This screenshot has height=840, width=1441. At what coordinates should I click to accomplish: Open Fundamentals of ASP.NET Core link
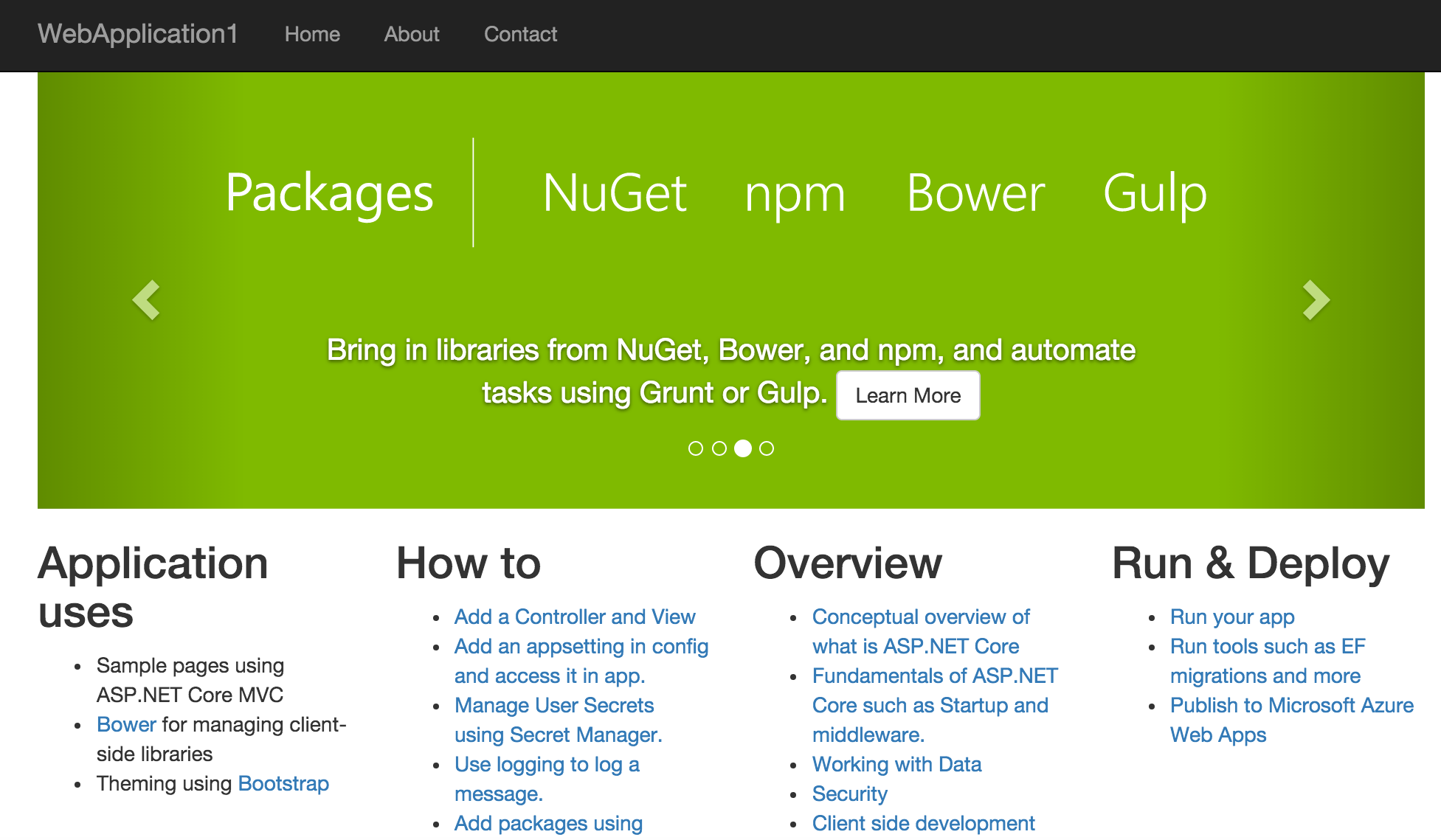pyautogui.click(x=935, y=705)
